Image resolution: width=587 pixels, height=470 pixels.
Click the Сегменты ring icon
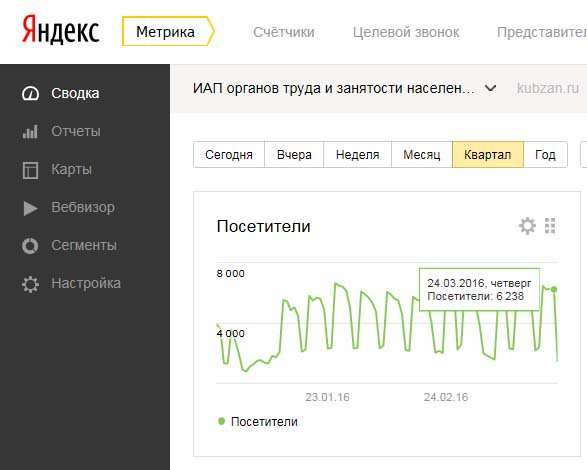click(x=30, y=246)
